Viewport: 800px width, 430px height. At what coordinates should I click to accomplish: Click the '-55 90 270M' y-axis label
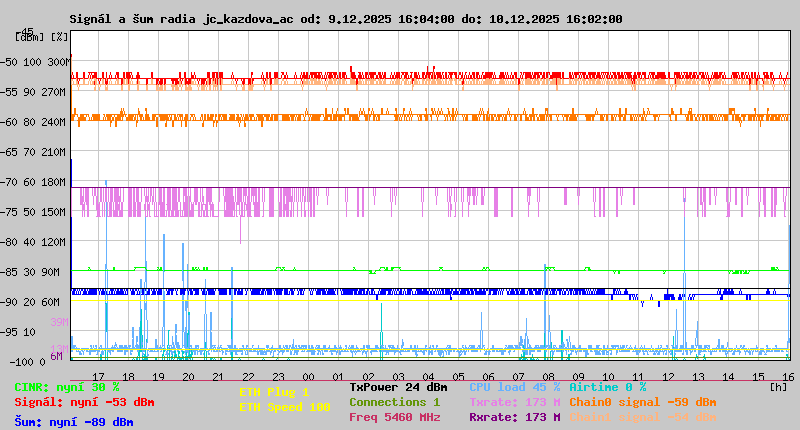pyautogui.click(x=34, y=92)
